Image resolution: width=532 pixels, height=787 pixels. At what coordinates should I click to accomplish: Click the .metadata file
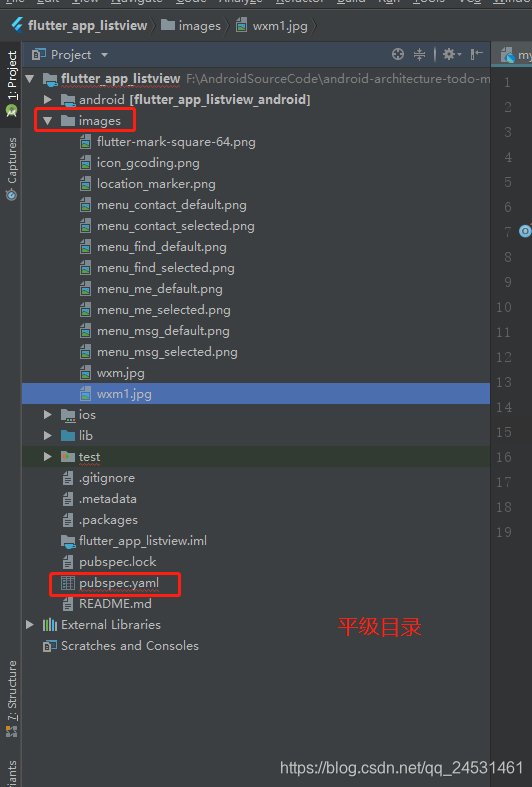107,499
